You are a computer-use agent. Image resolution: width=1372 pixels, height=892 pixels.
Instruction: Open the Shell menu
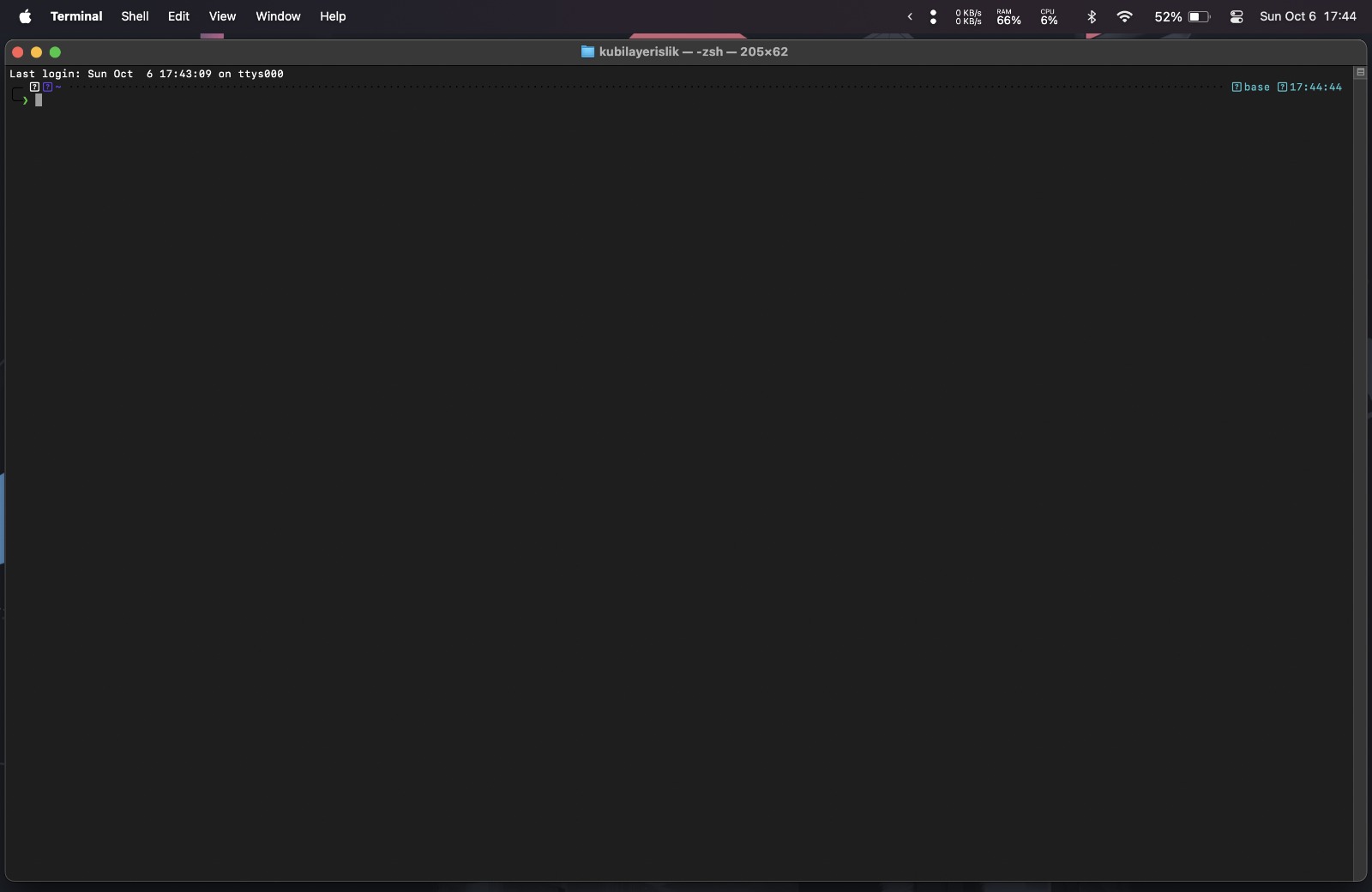[x=135, y=16]
